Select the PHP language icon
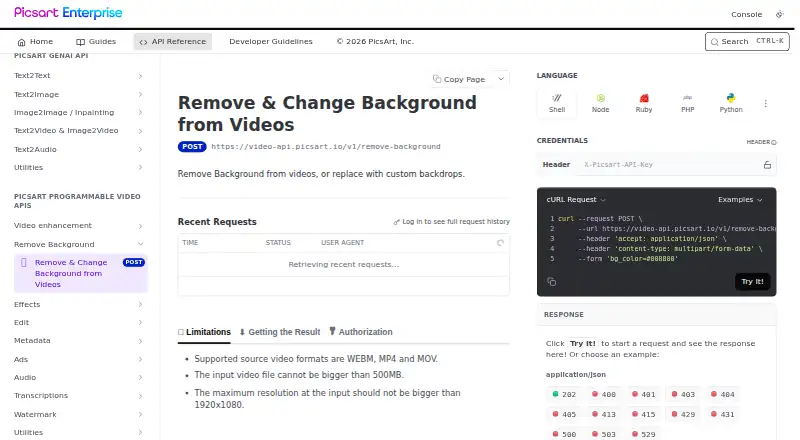 pos(687,103)
